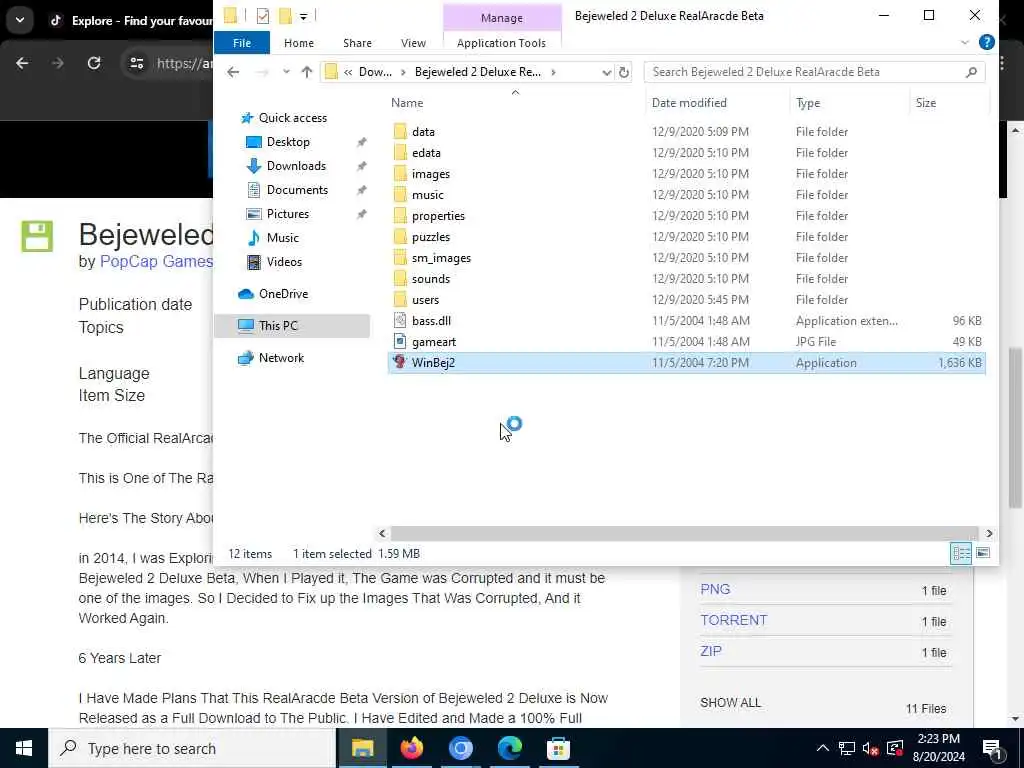Sort files by Date modified column
The image size is (1024, 768).
689,103
